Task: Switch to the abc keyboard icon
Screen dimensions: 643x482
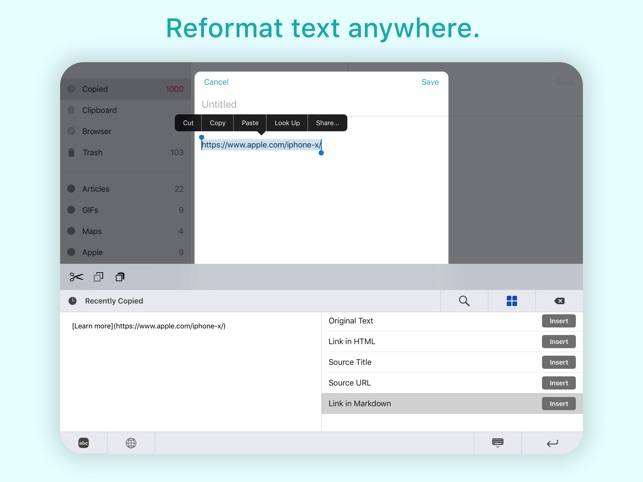Action: 84,443
